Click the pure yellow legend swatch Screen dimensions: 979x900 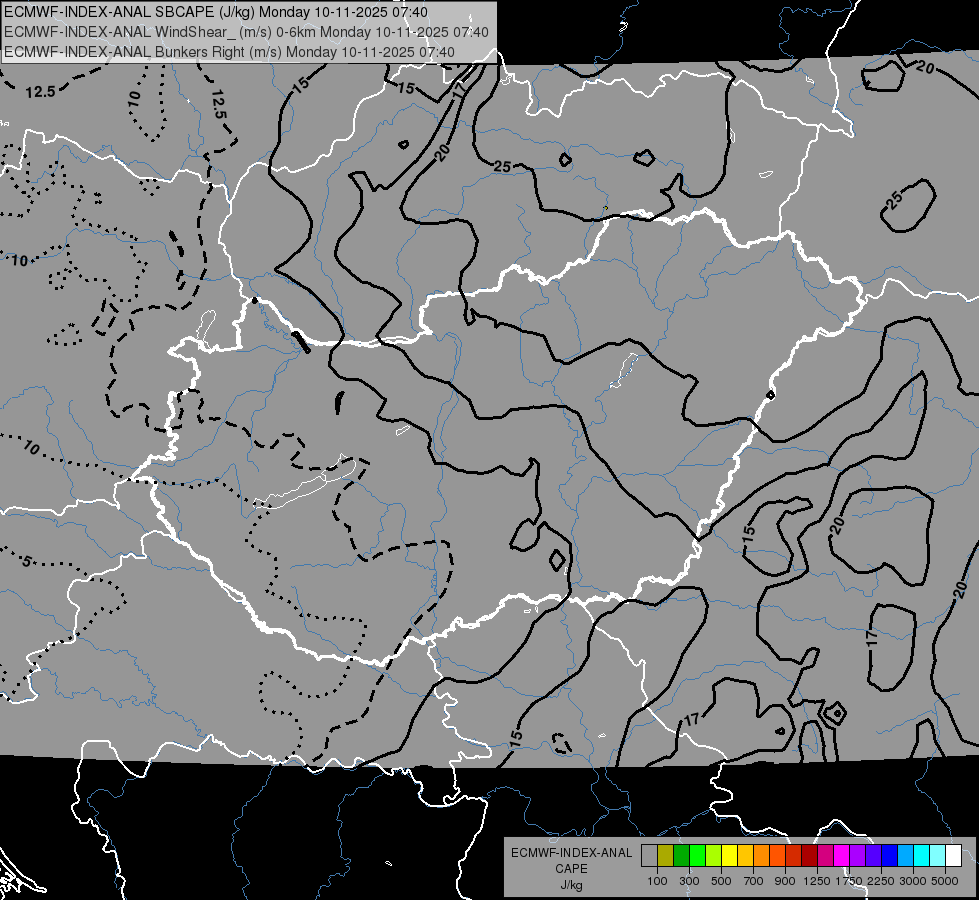(729, 856)
